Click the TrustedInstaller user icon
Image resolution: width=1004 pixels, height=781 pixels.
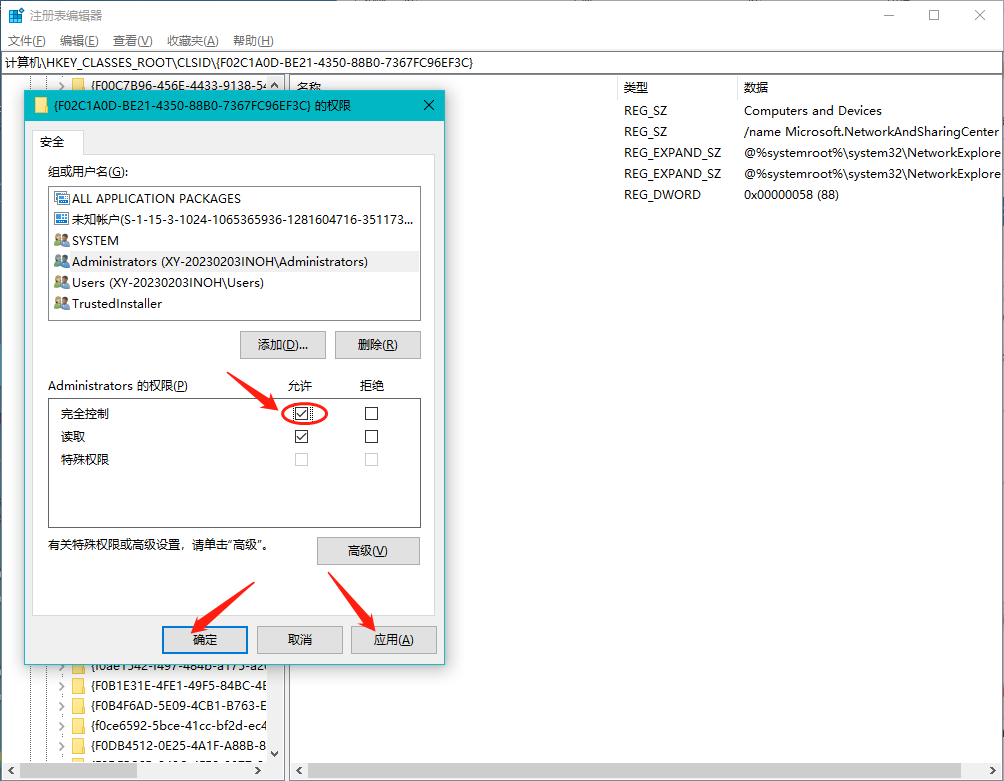pyautogui.click(x=61, y=303)
